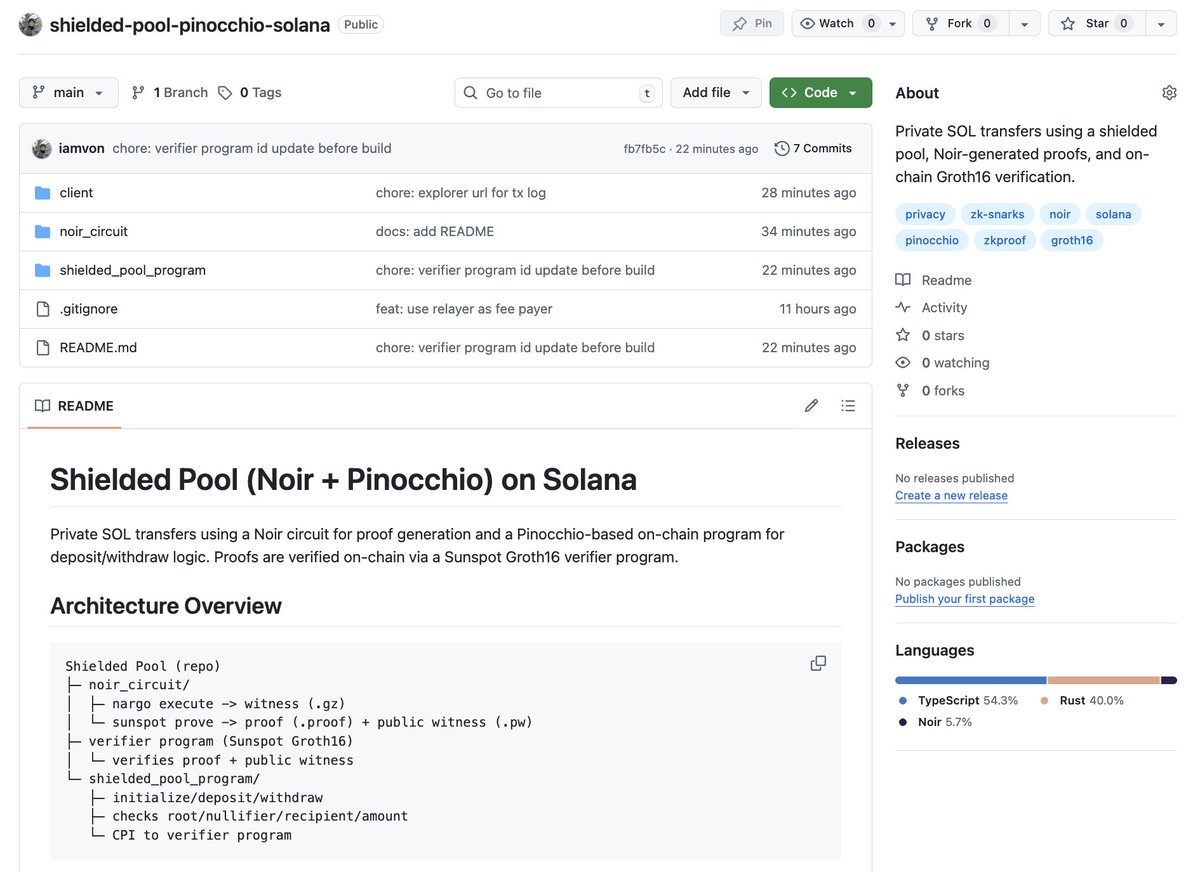Fork the repository
The width and height of the screenshot is (1200, 872).
957,23
